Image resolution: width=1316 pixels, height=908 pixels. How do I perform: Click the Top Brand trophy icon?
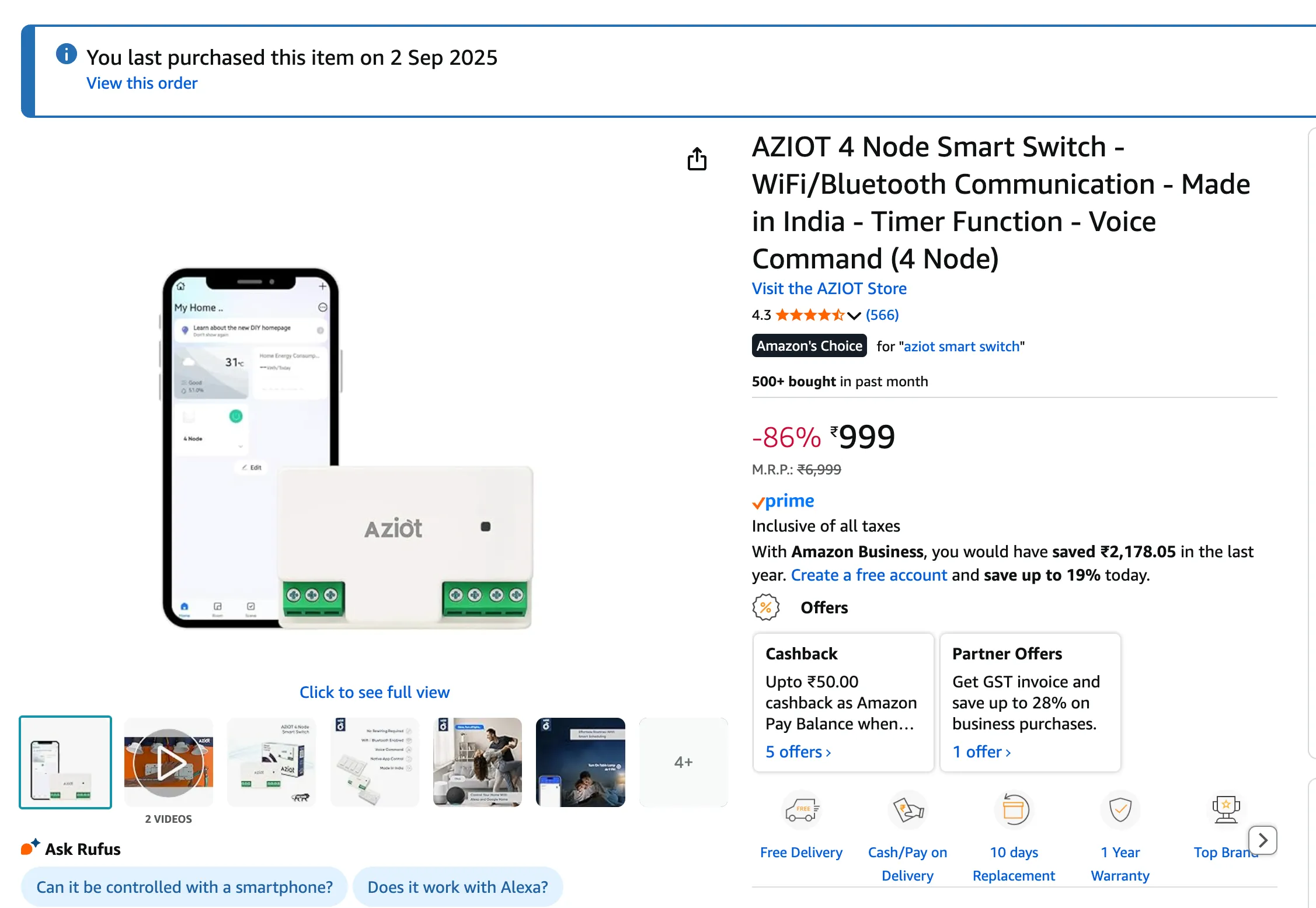click(x=1226, y=810)
